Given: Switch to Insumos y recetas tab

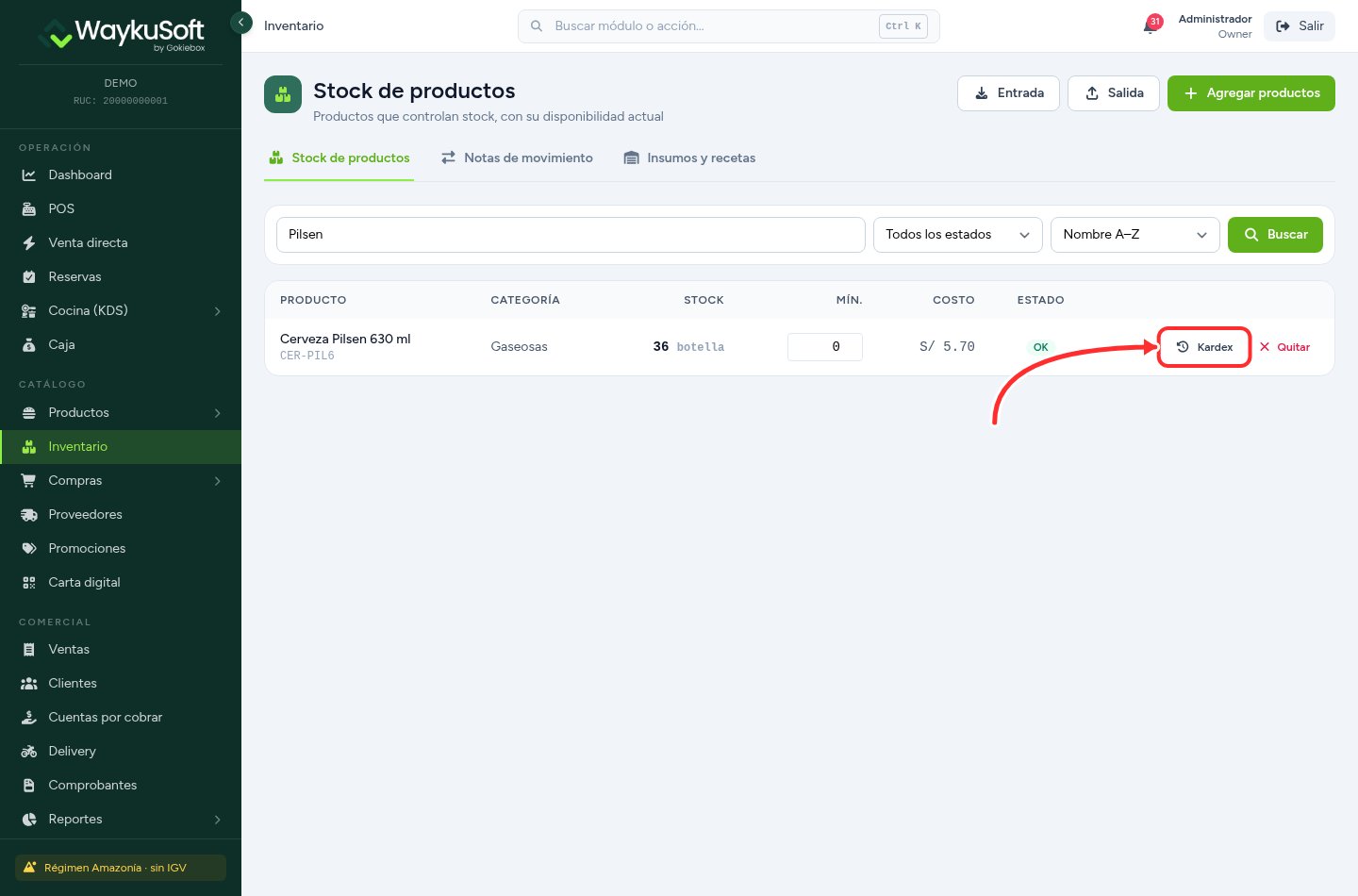Looking at the screenshot, I should 689,158.
